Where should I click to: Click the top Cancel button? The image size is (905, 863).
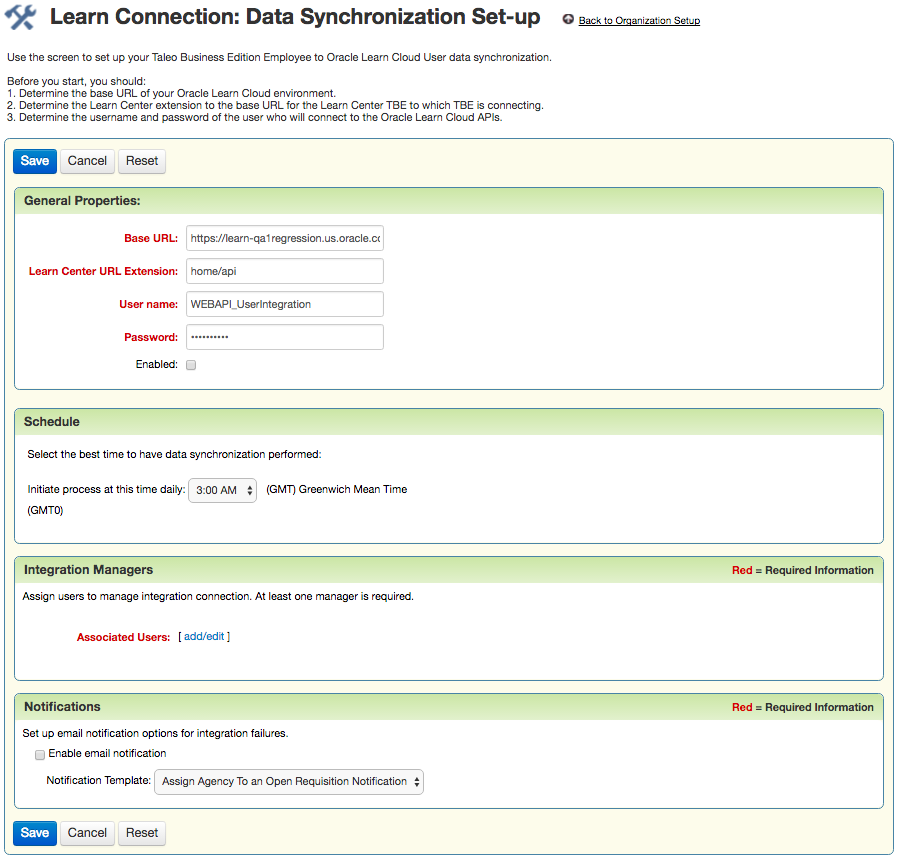pos(87,161)
